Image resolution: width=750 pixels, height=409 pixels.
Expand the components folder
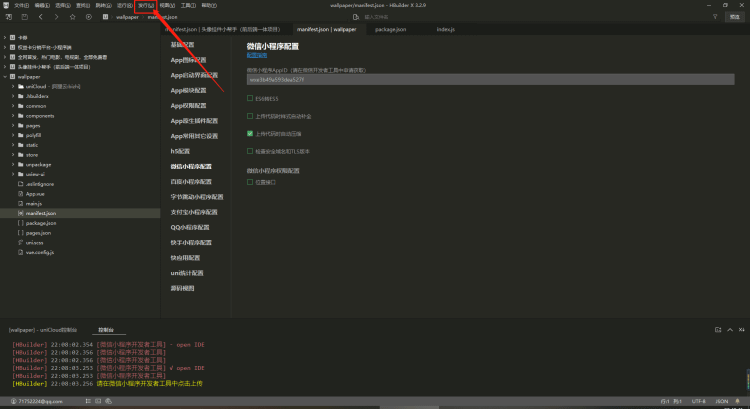point(13,116)
